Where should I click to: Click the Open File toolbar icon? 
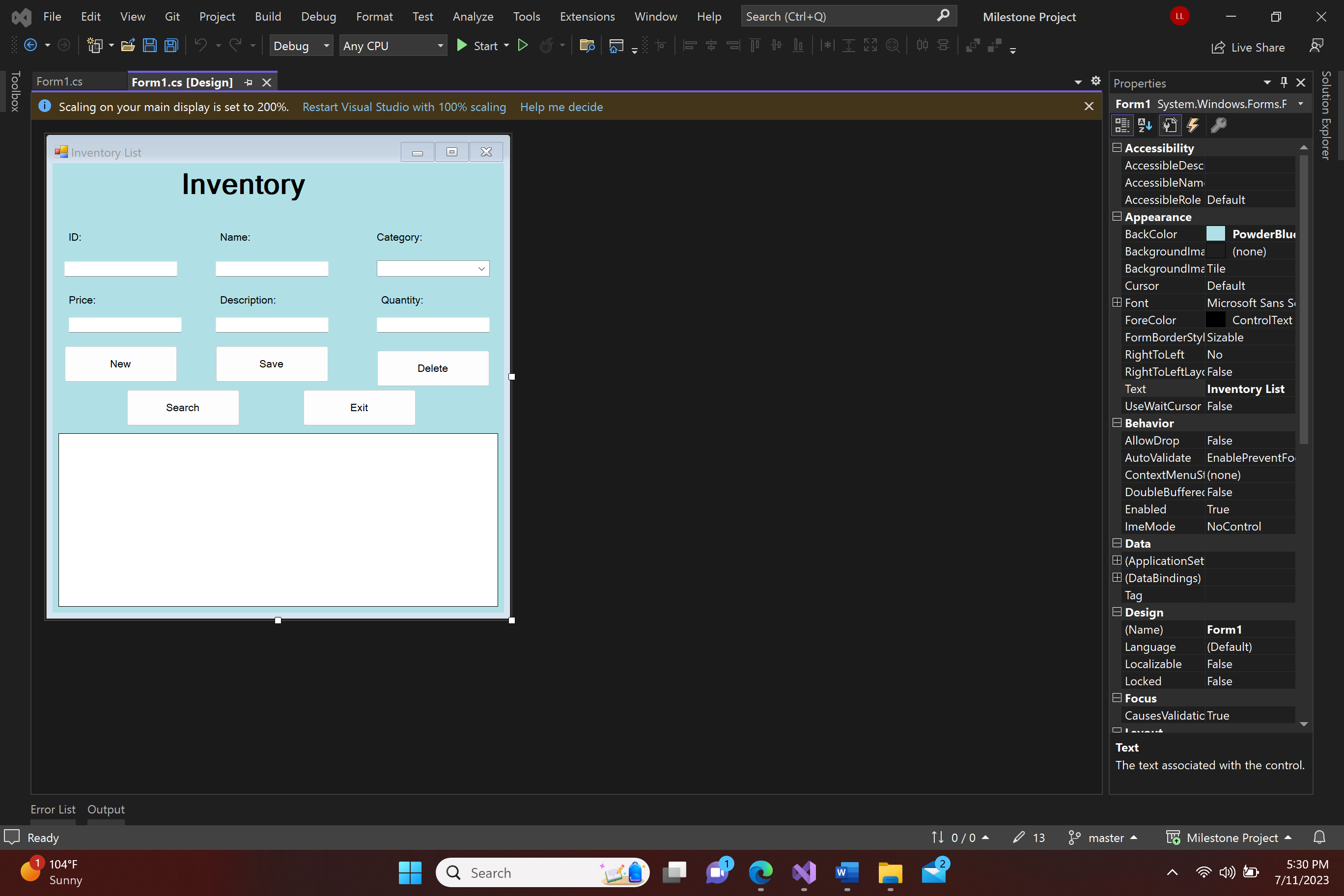[128, 46]
